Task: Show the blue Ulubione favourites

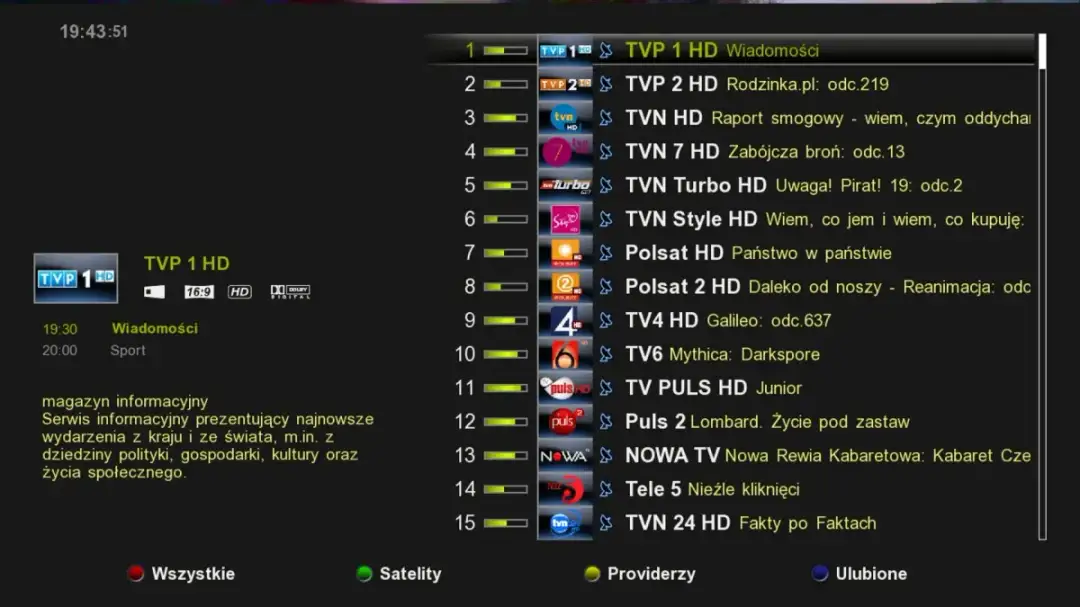Action: (860, 574)
